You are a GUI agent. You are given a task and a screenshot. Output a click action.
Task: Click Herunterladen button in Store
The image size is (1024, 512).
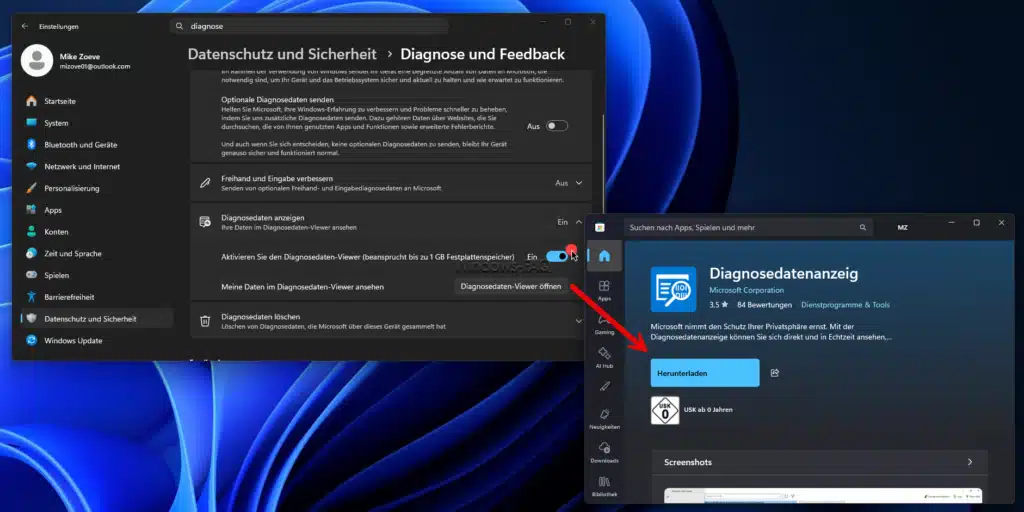click(705, 373)
